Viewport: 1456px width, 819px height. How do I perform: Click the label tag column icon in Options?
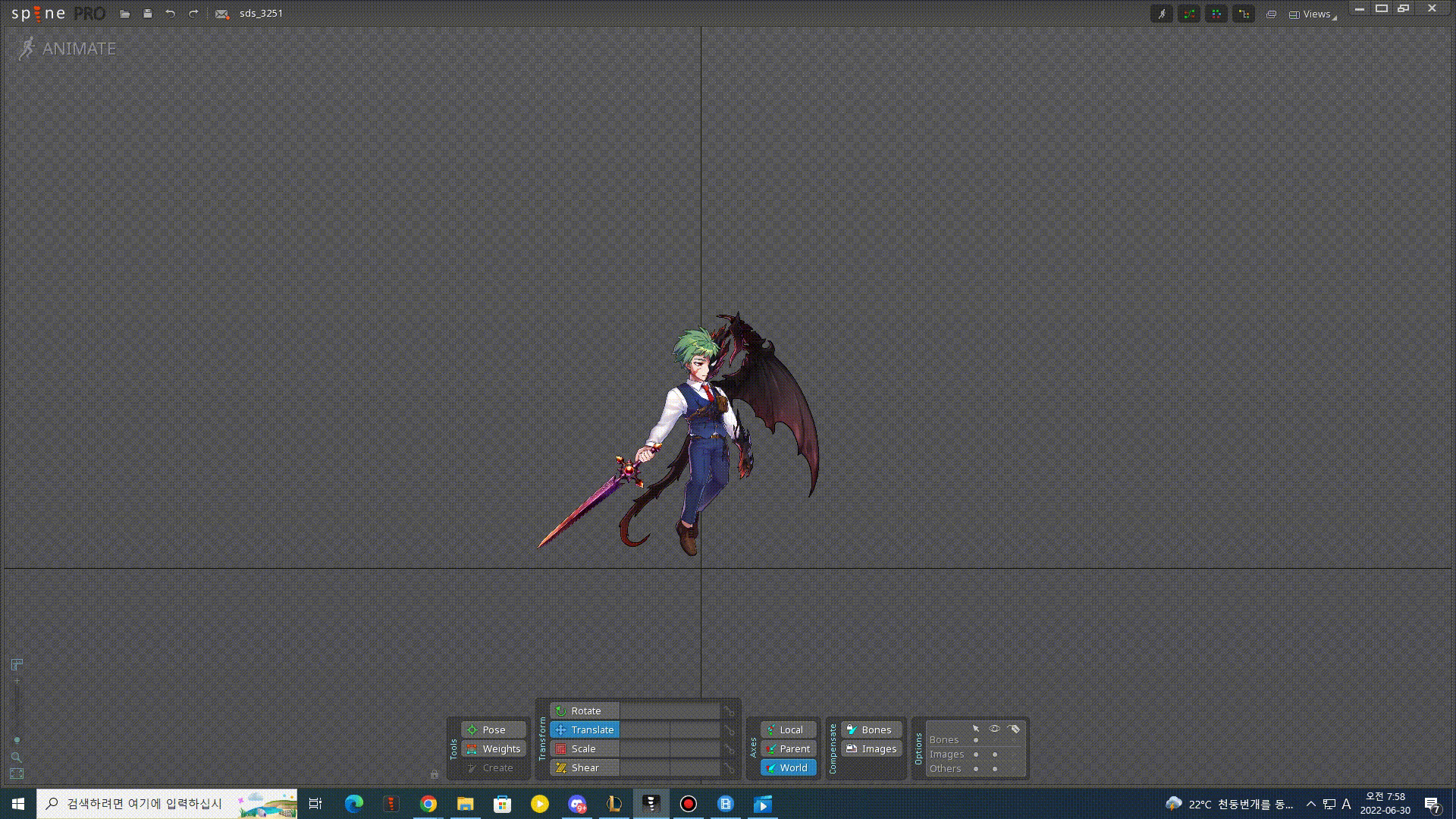(1014, 729)
